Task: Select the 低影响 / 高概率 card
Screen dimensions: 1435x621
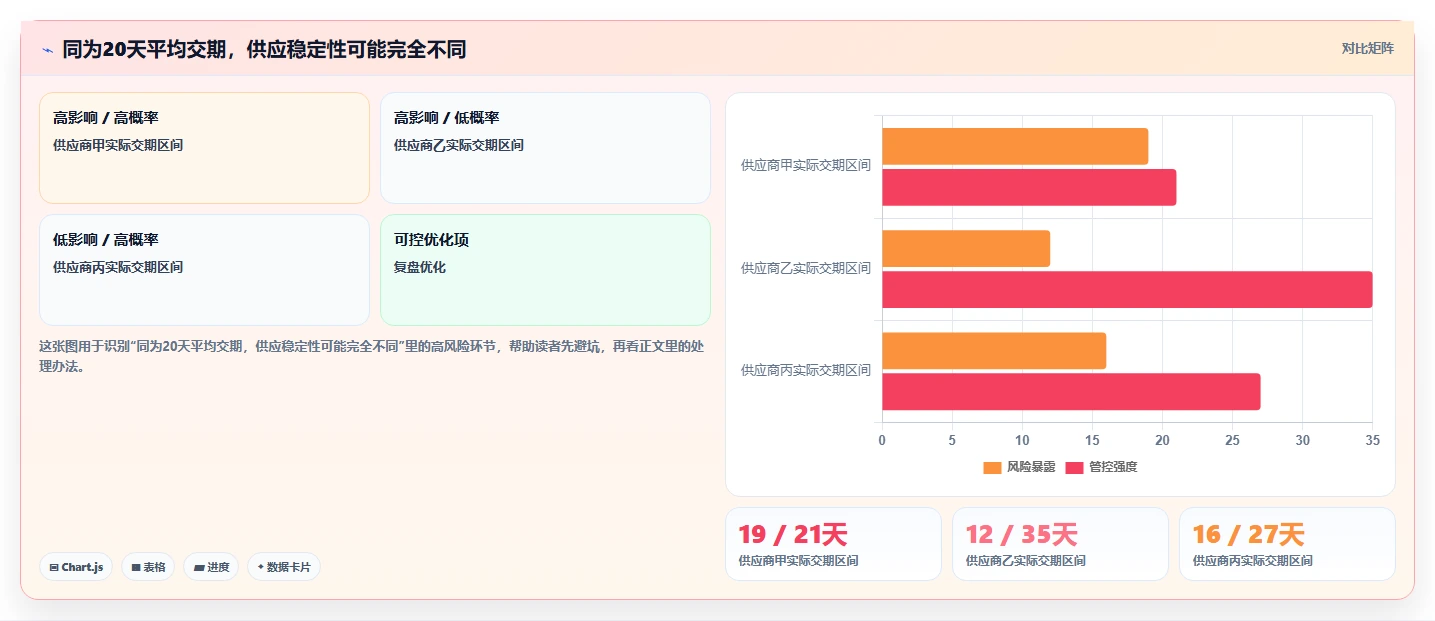Action: [204, 270]
